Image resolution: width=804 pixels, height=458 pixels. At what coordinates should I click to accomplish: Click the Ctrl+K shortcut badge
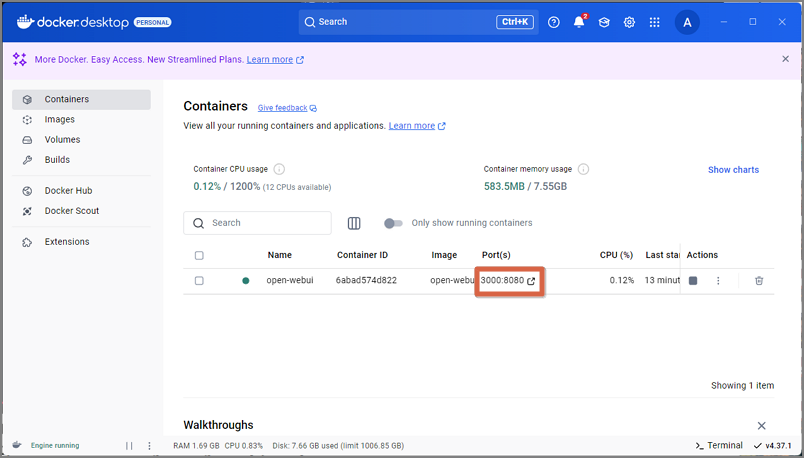[515, 22]
